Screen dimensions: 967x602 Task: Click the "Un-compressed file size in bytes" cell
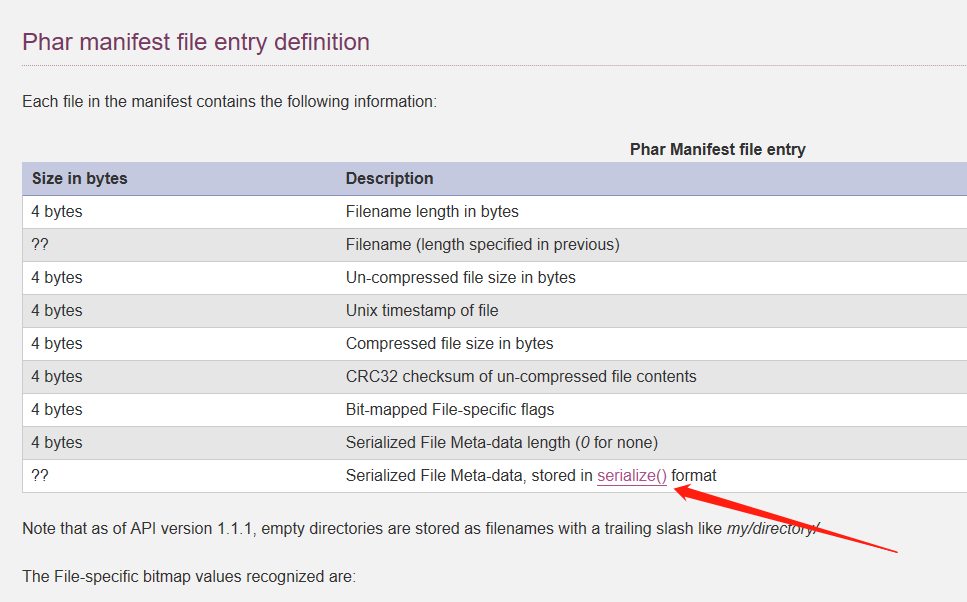coord(460,278)
